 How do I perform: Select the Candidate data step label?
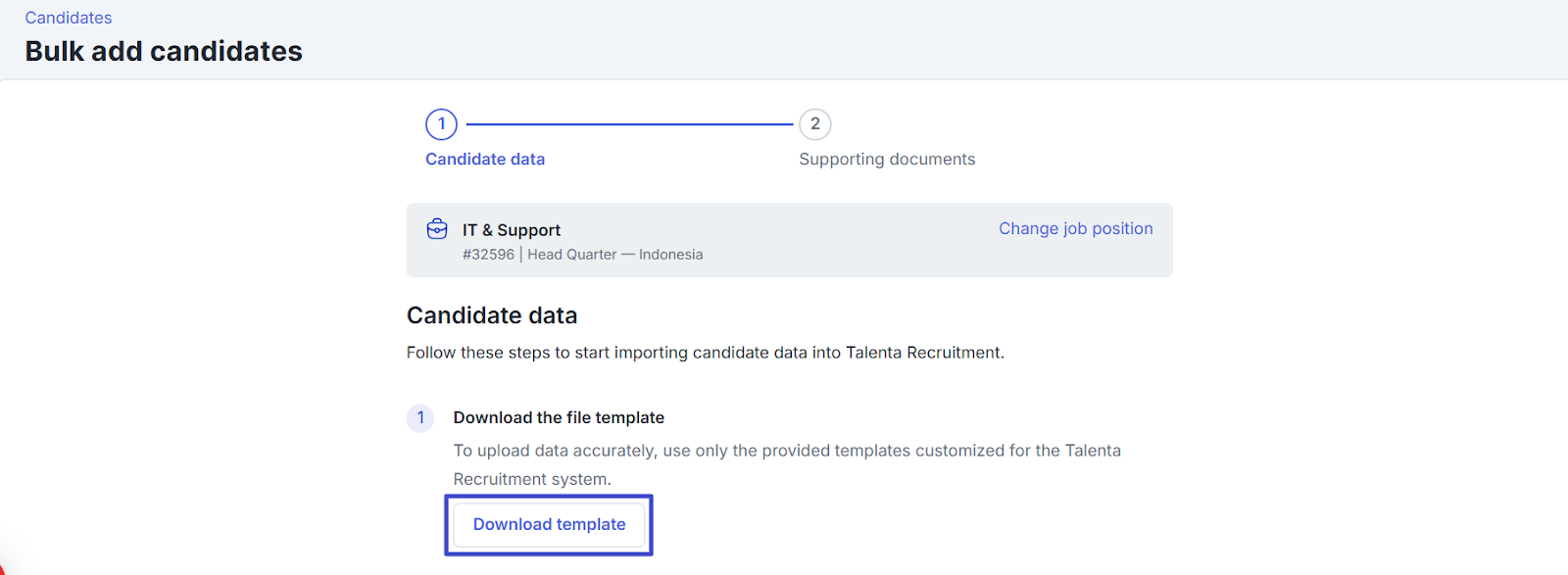(485, 159)
